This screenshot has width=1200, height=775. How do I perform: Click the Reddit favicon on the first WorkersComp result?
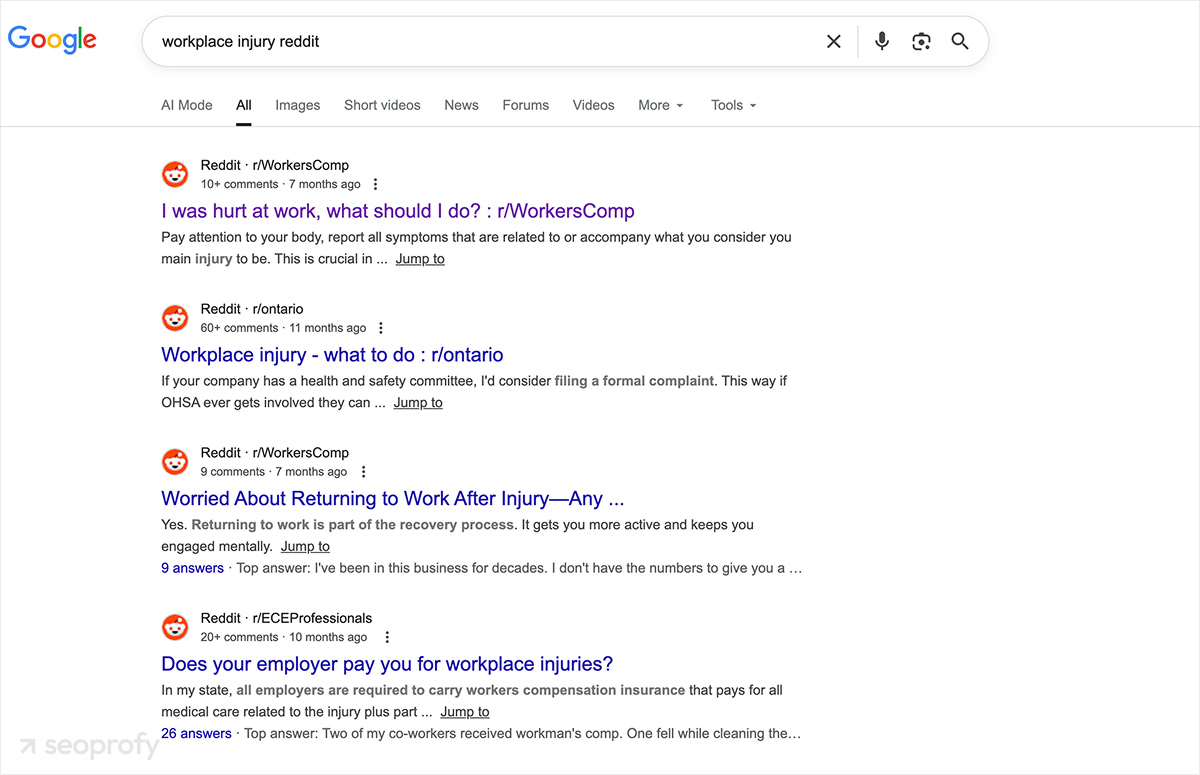click(x=175, y=174)
